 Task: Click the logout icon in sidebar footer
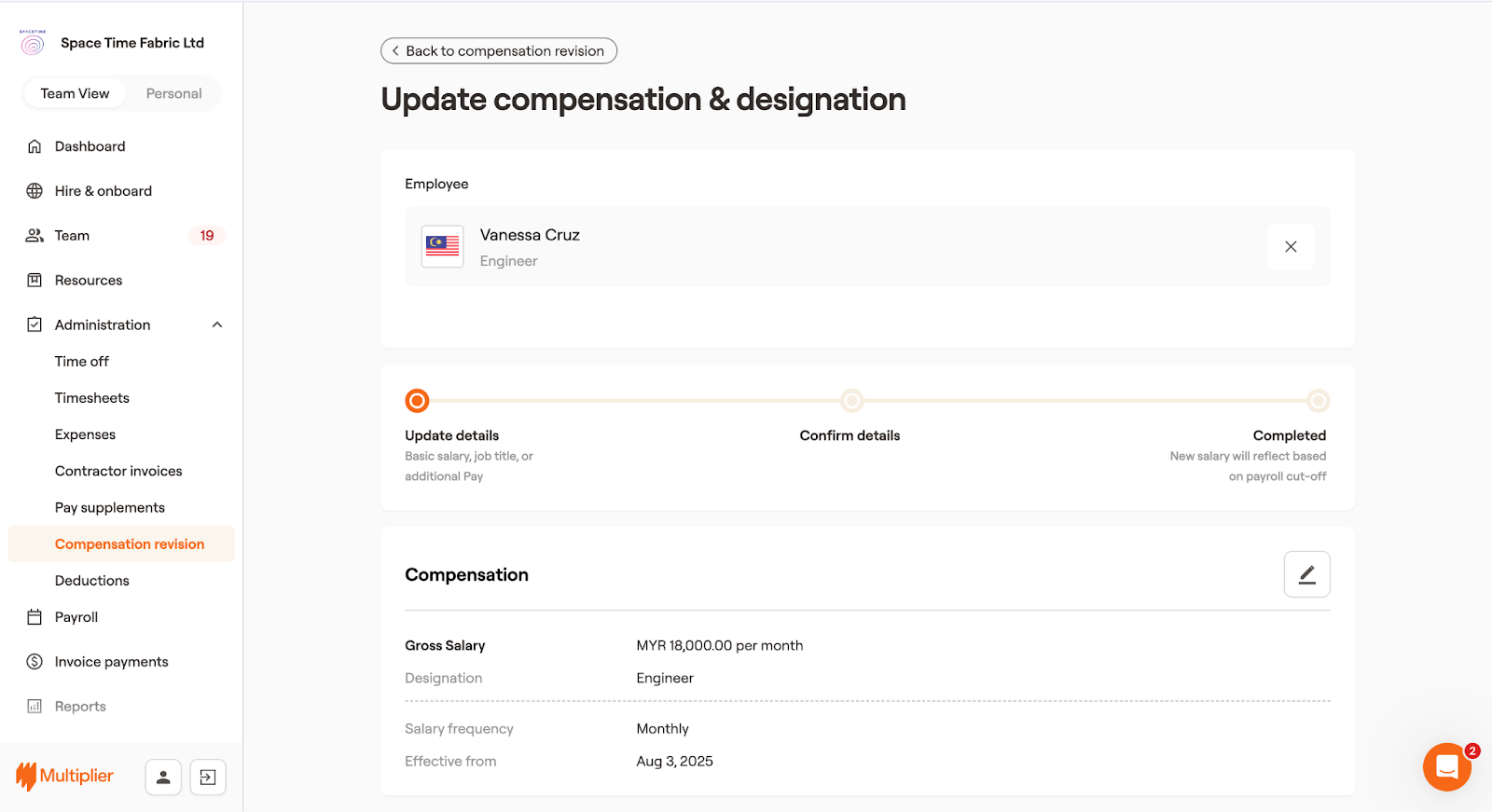pos(208,777)
